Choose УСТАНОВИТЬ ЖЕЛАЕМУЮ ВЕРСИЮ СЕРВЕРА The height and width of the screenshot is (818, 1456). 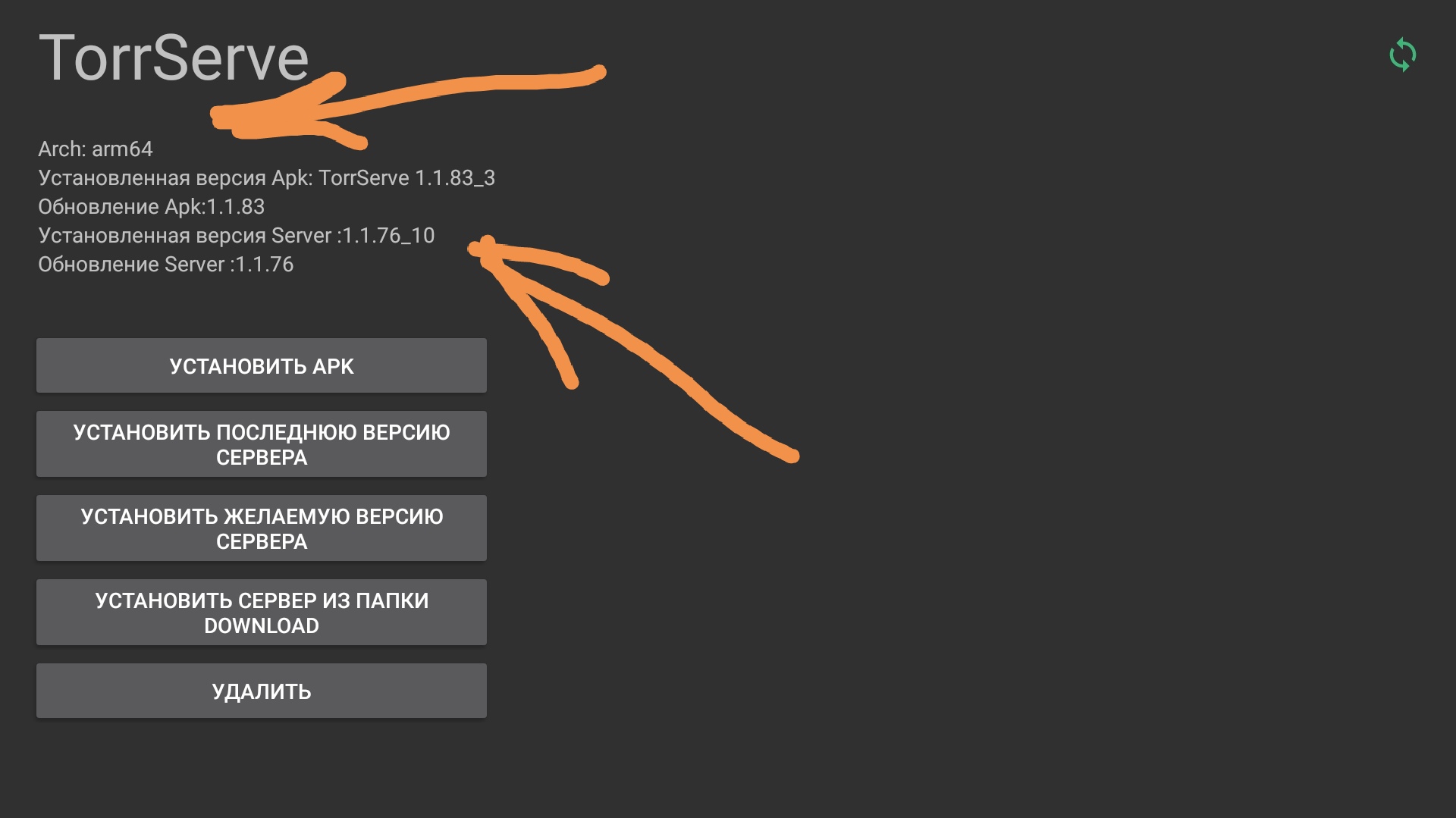coord(262,528)
